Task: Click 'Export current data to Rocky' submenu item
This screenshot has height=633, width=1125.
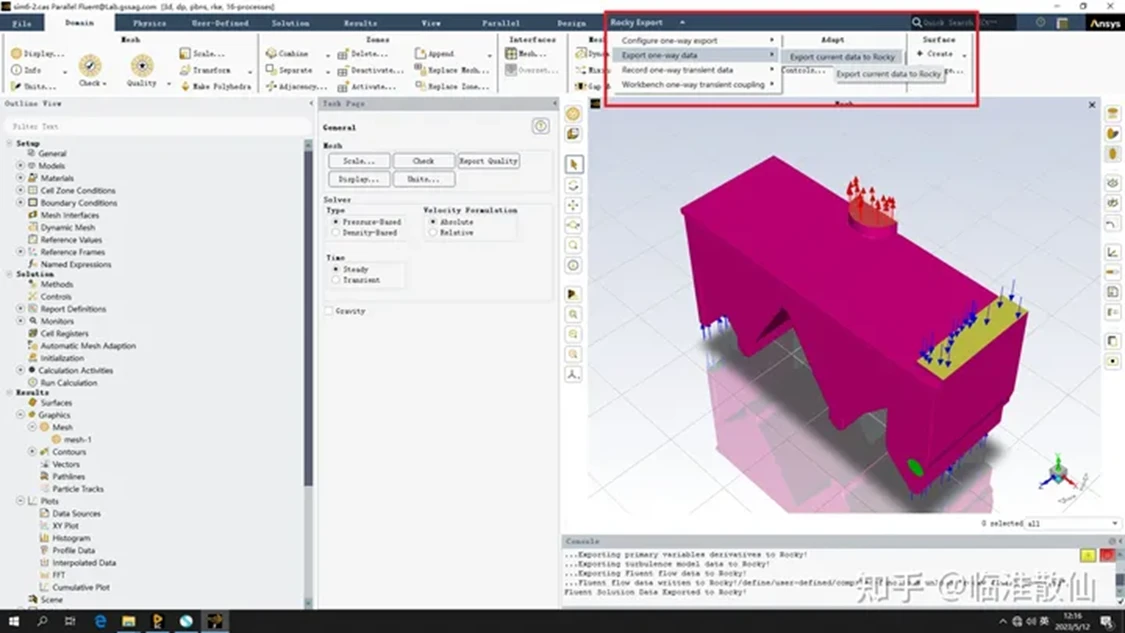Action: 842,57
